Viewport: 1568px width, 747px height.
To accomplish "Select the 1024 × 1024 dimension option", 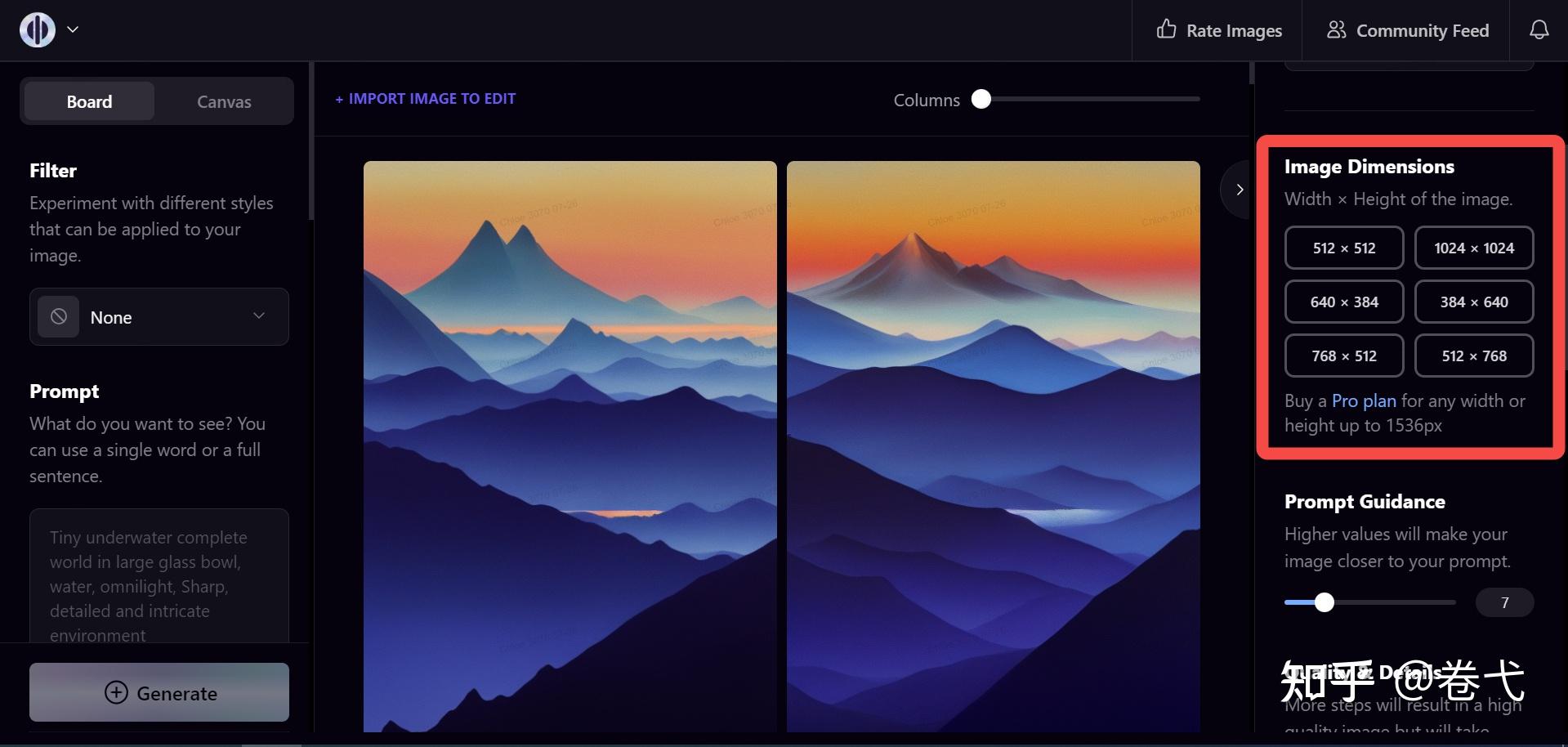I will 1474,248.
